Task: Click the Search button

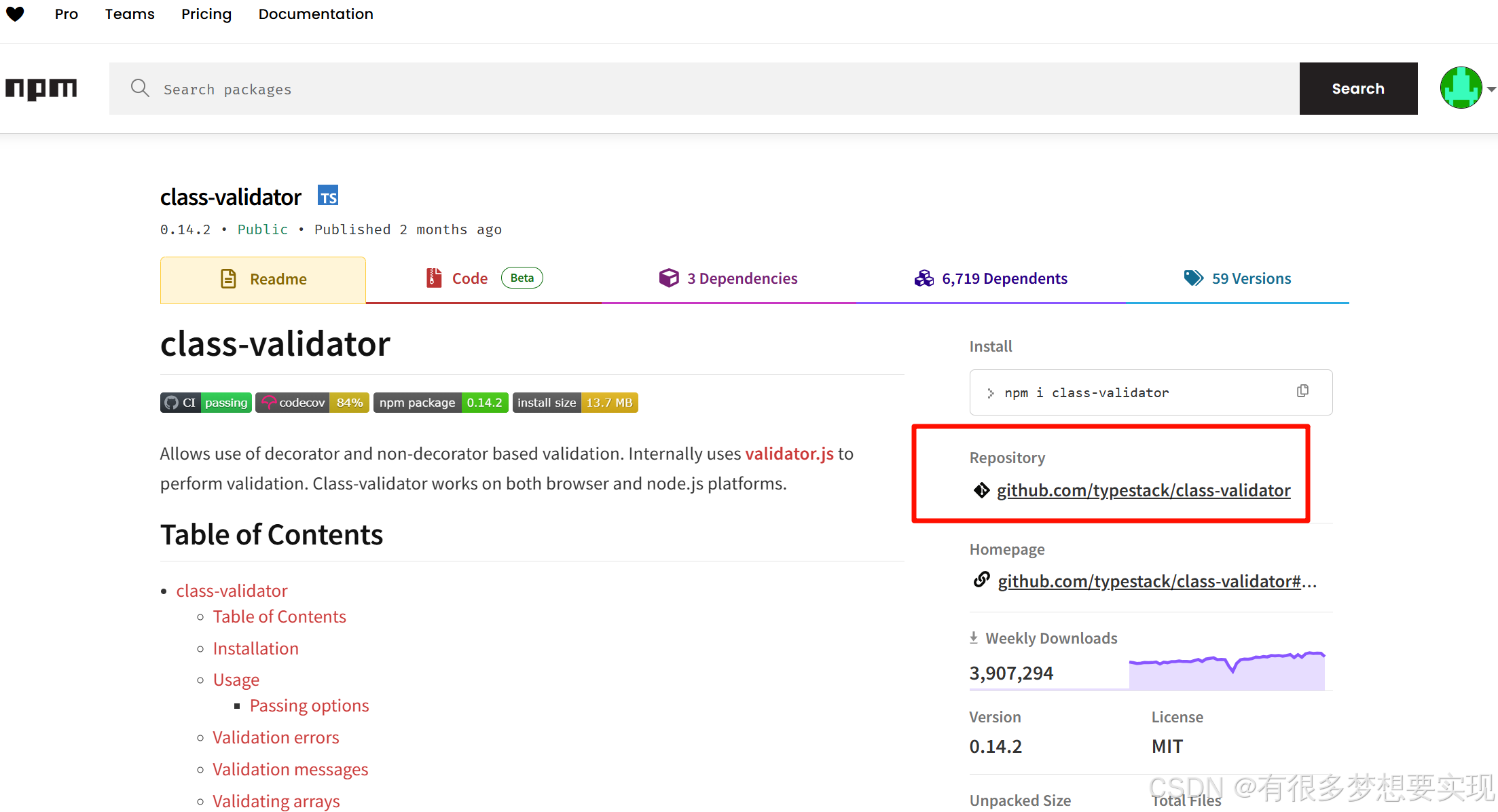Action: 1358,88
